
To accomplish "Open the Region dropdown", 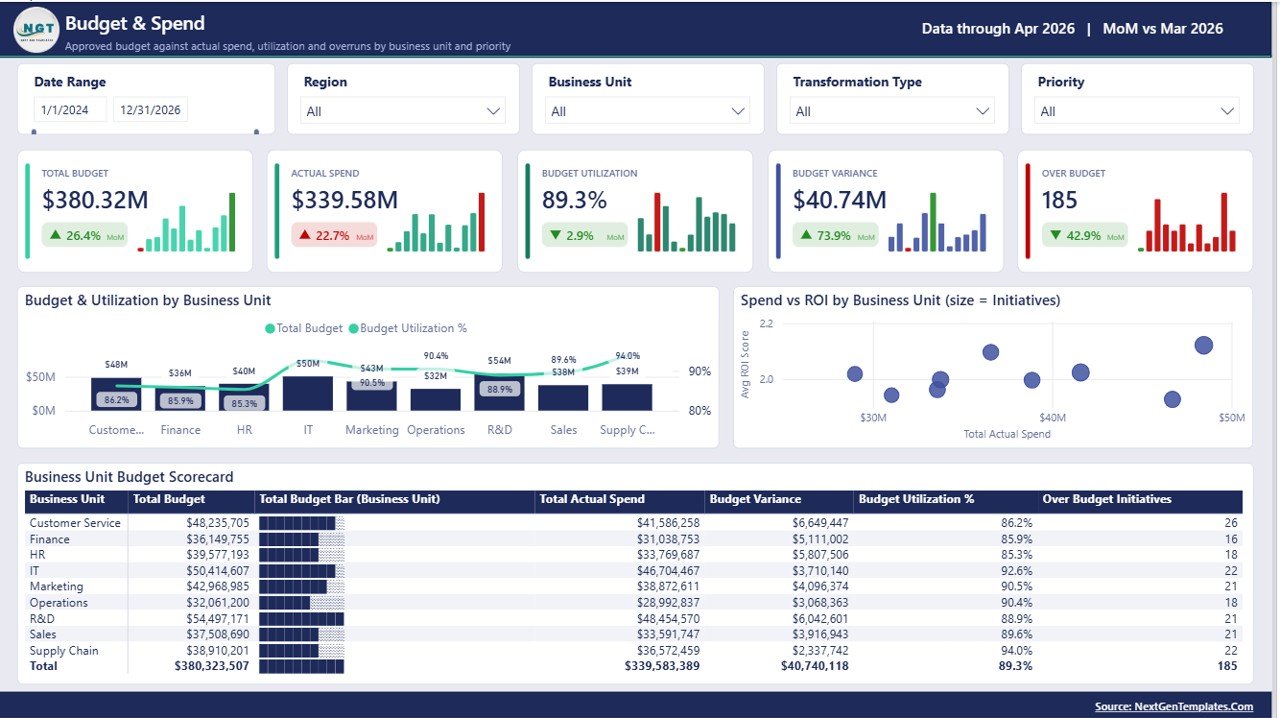I will [x=404, y=111].
